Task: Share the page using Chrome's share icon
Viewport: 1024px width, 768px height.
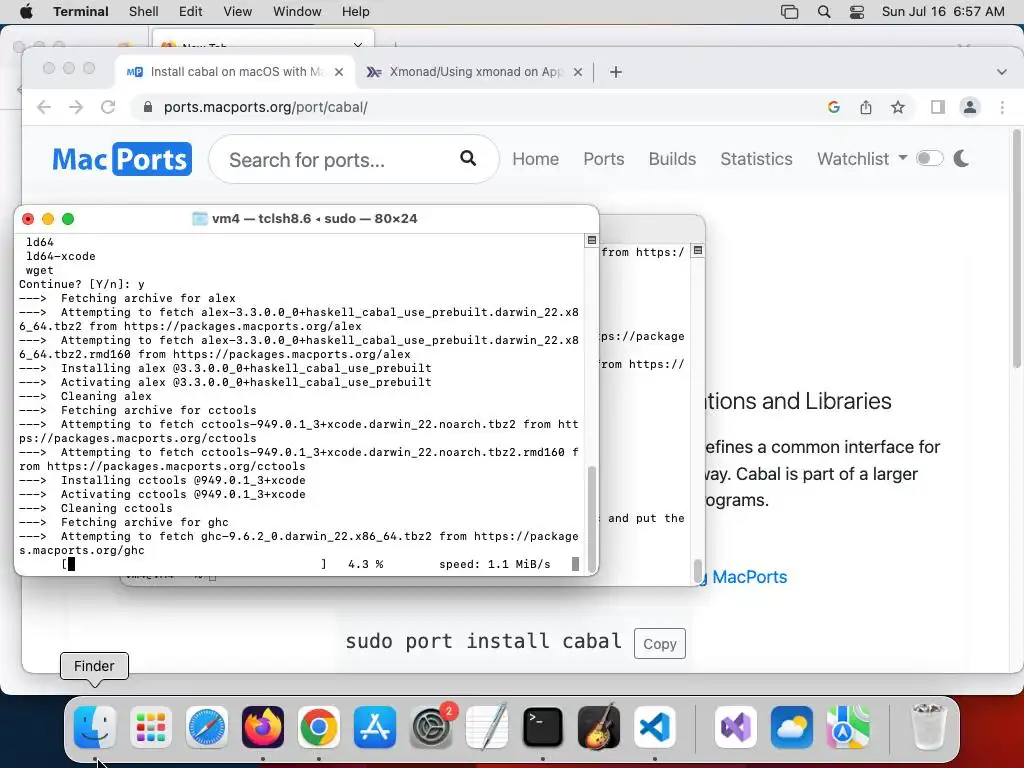Action: point(866,107)
